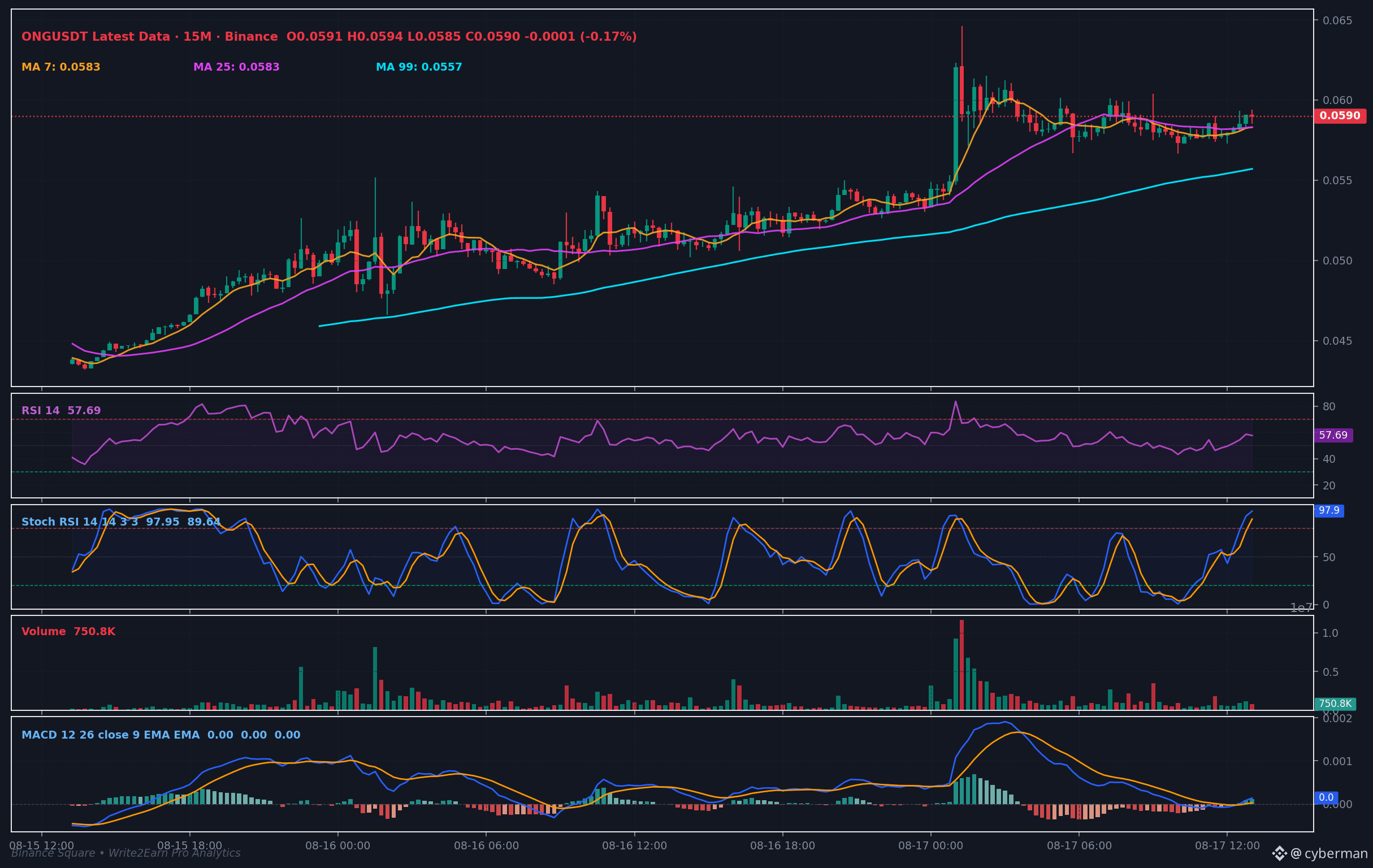Click the 08-17 12:00 time axis label
Image resolution: width=1373 pixels, height=868 pixels.
click(x=1228, y=846)
